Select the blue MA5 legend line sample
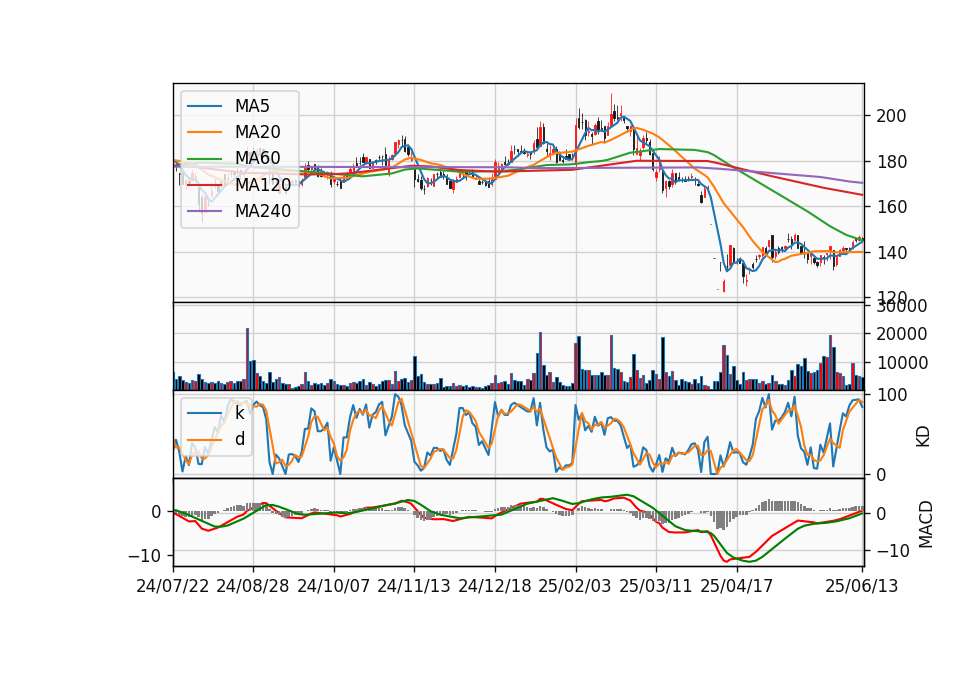Viewport: 960px width, 690px height. coord(204,106)
